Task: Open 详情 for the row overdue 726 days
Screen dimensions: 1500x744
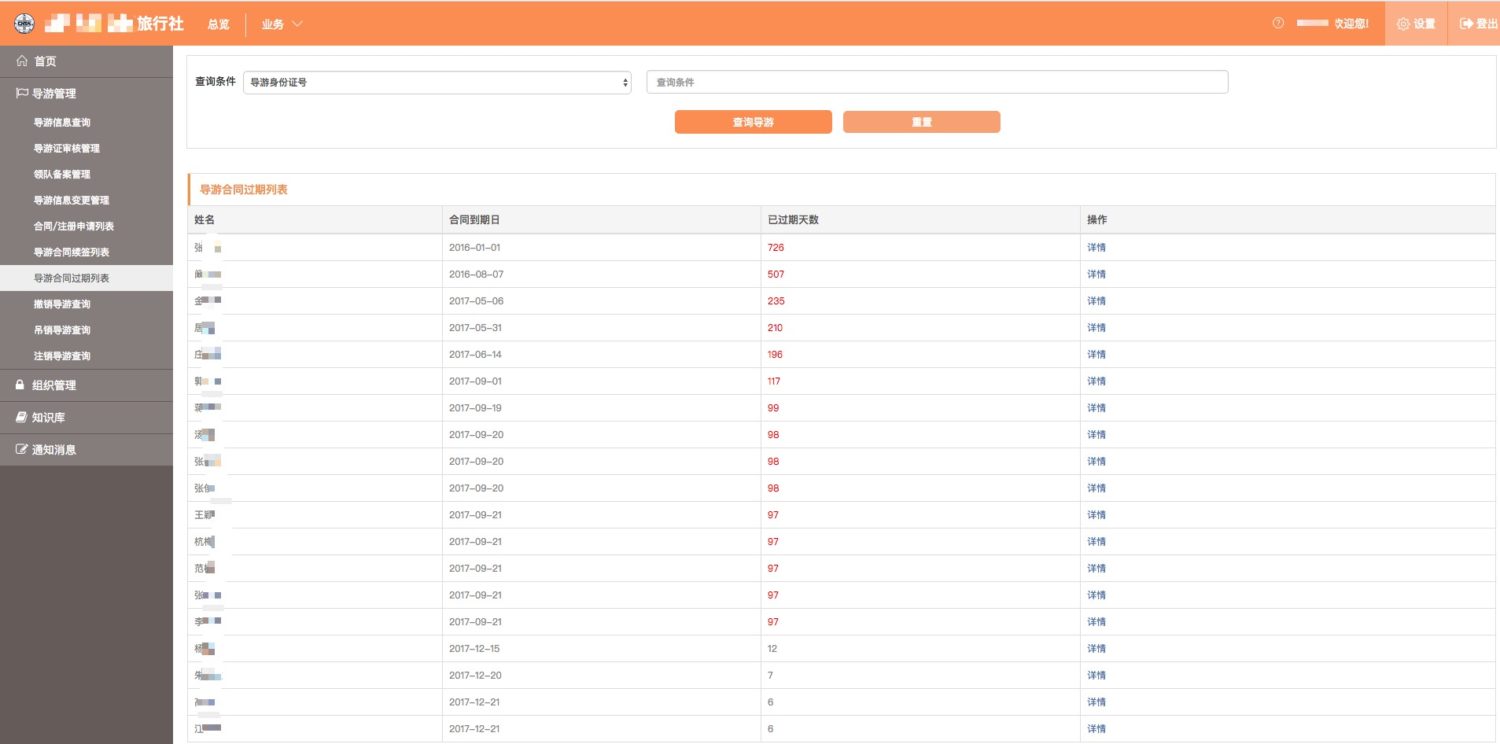Action: coord(1096,247)
